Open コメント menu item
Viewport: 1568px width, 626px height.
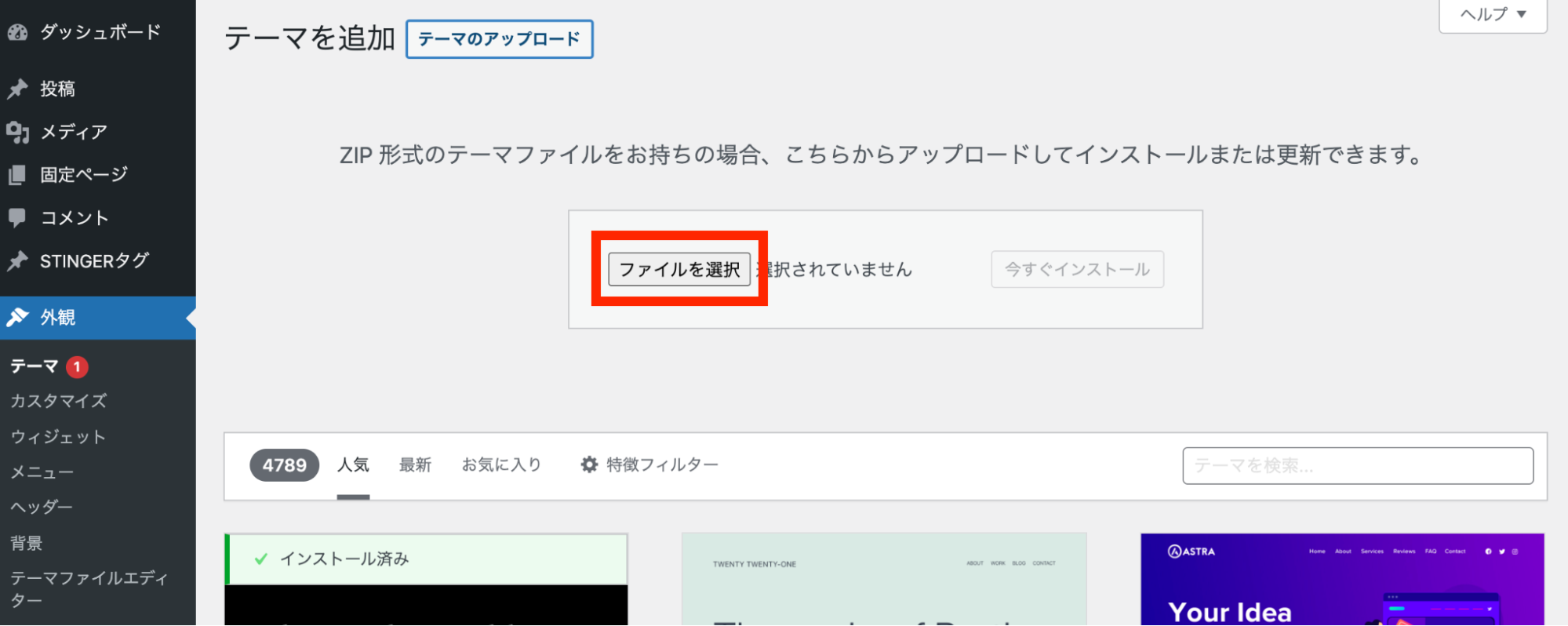coord(98,218)
